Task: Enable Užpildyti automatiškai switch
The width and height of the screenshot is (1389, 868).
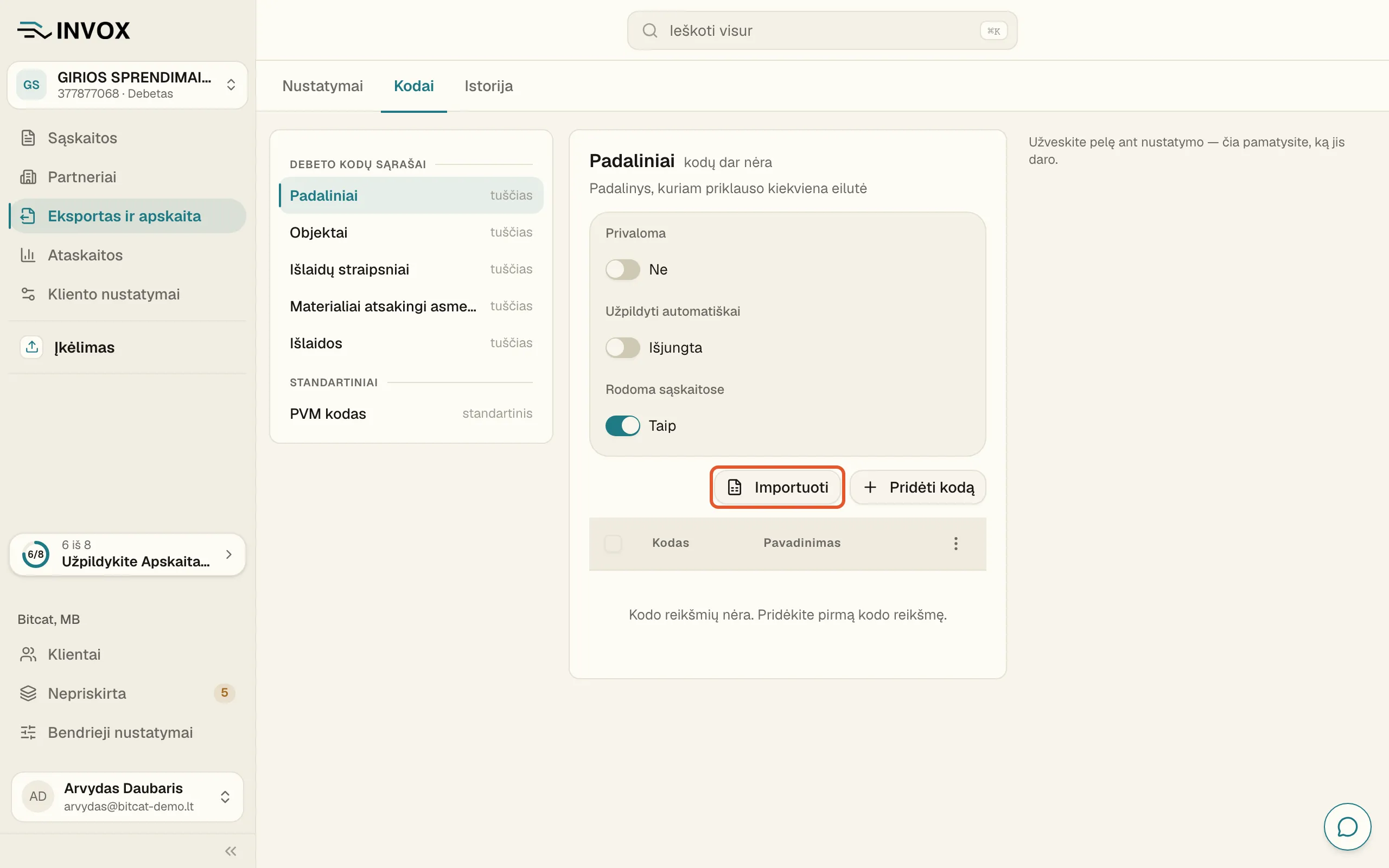Action: [x=622, y=347]
